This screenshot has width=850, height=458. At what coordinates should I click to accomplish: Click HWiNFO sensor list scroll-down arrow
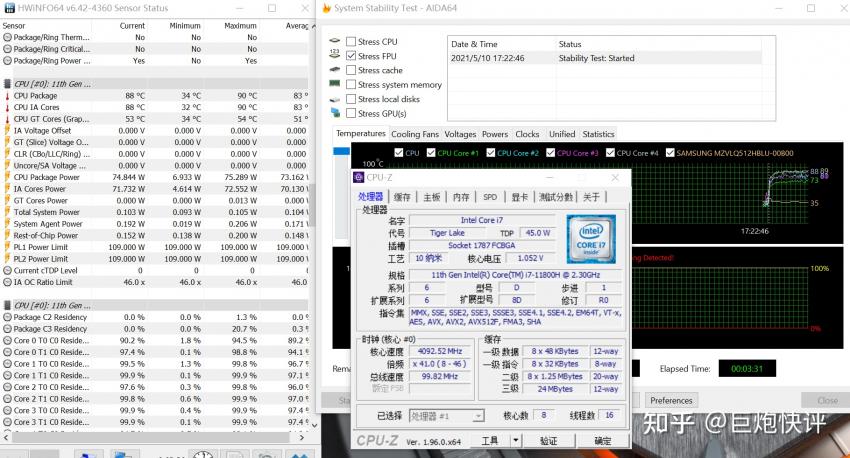(313, 426)
